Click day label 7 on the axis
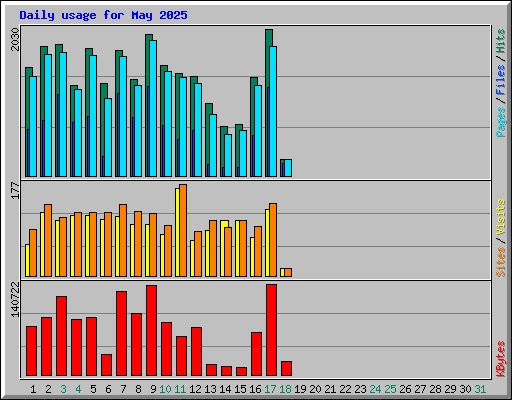Viewport: 512px width, 400px height. (123, 389)
